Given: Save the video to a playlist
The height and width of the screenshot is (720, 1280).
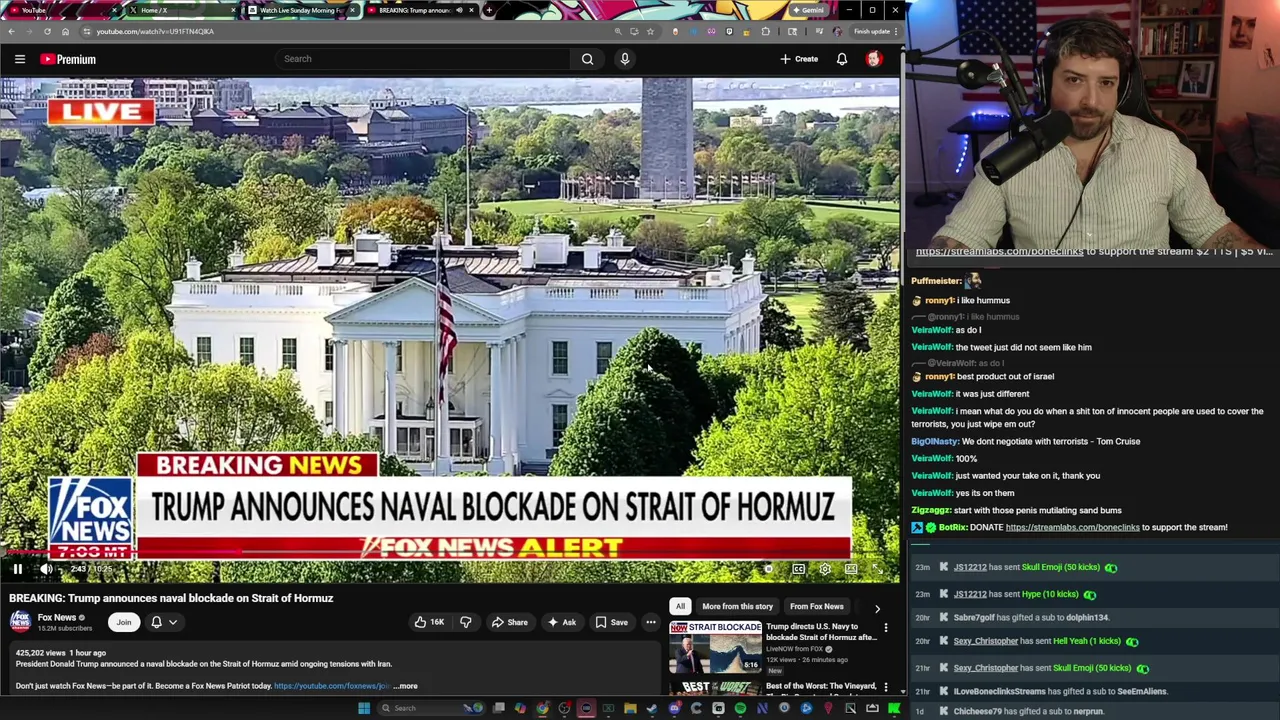Looking at the screenshot, I should (x=611, y=622).
